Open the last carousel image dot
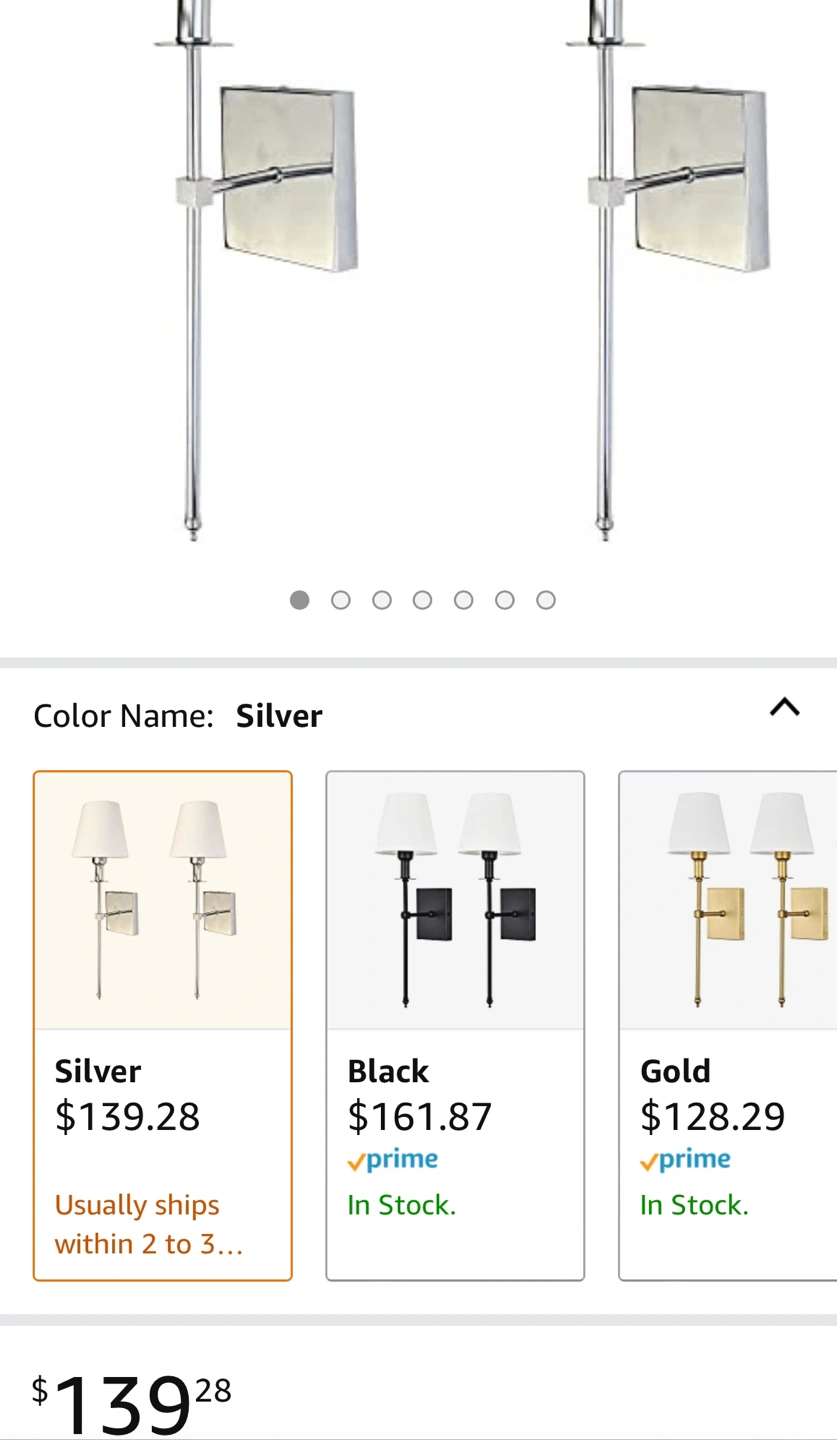 click(x=546, y=600)
